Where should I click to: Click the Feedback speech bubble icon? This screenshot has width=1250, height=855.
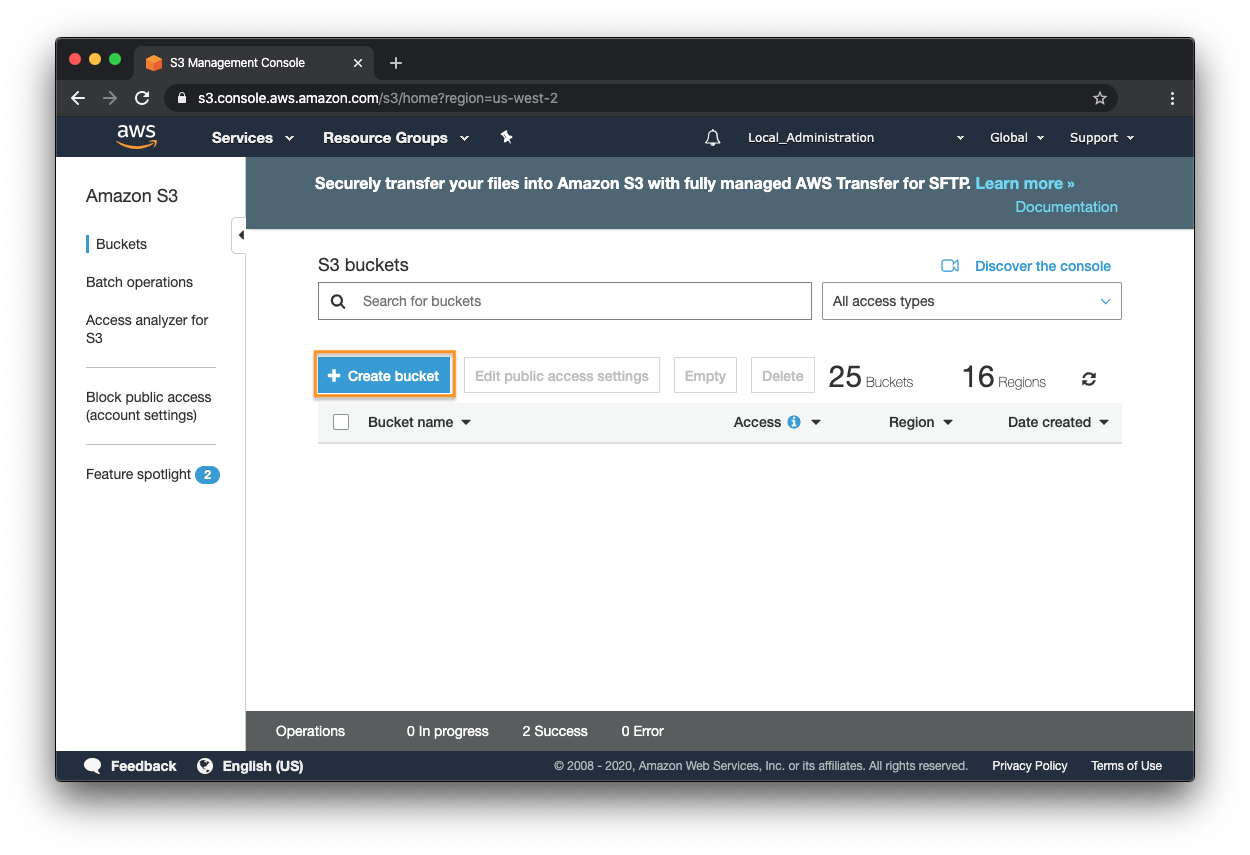tap(93, 766)
